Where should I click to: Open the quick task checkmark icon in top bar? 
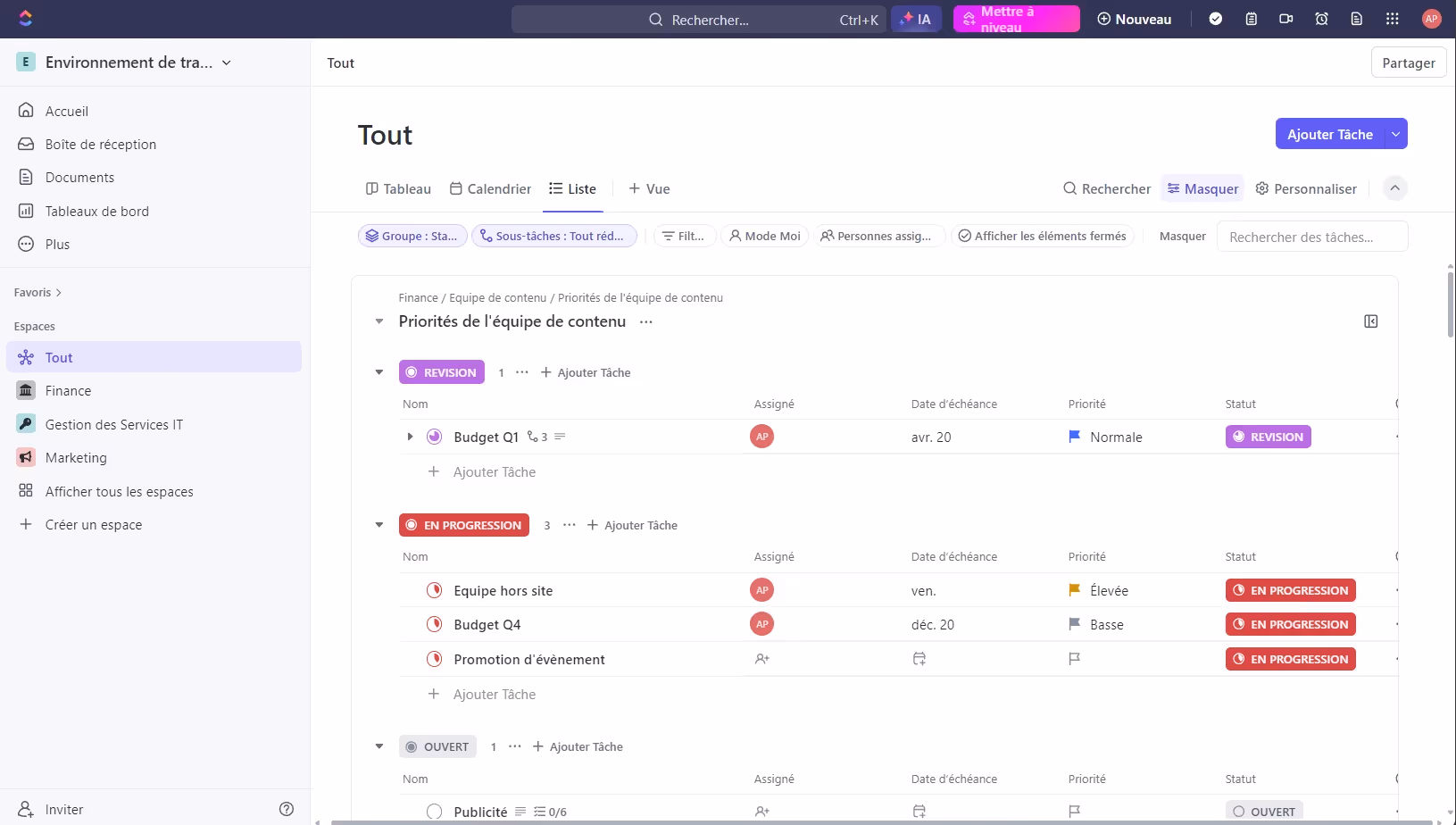[x=1215, y=19]
